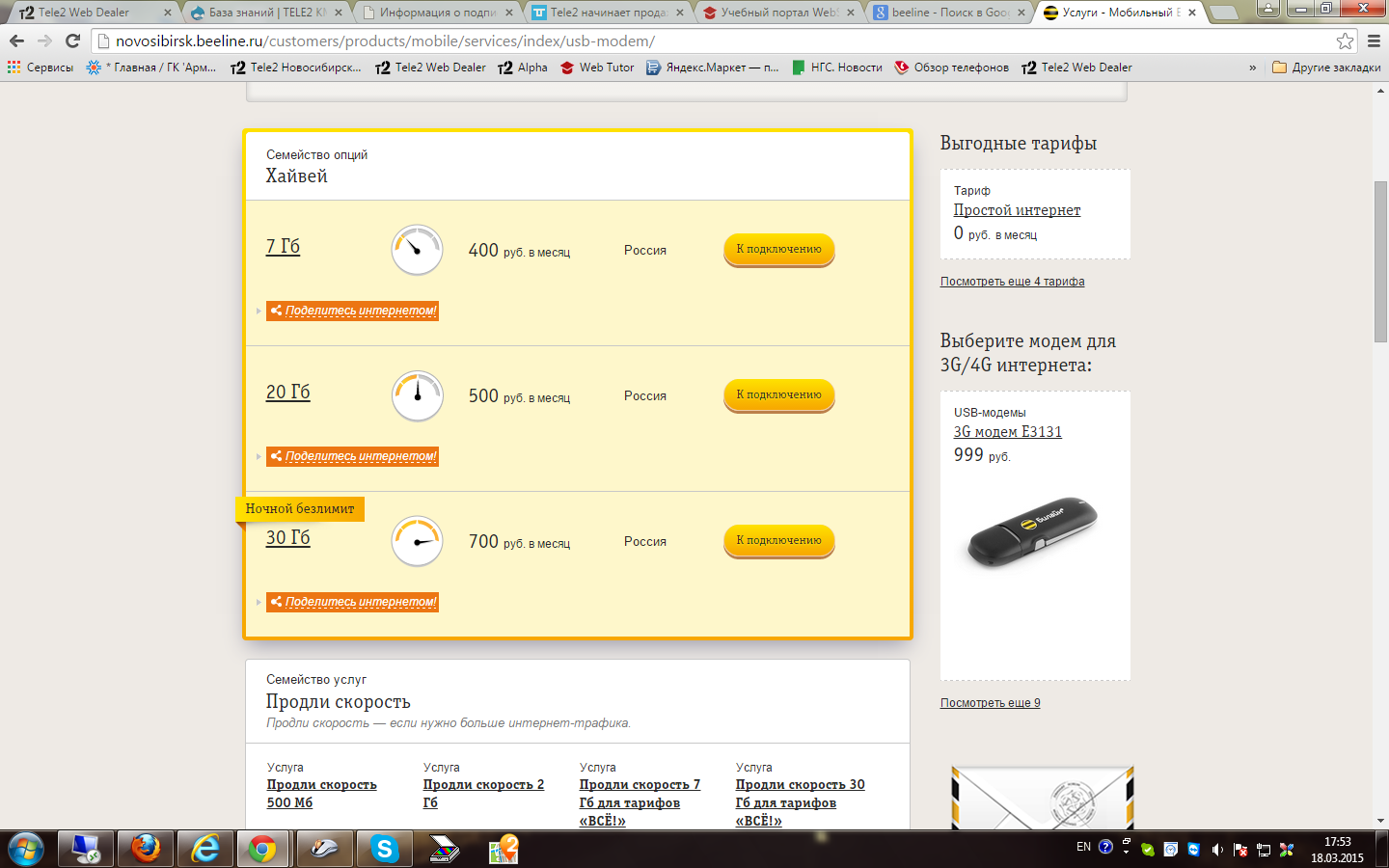This screenshot has height=868, width=1389.
Task: Open Firefox from the taskbar
Action: point(146,849)
